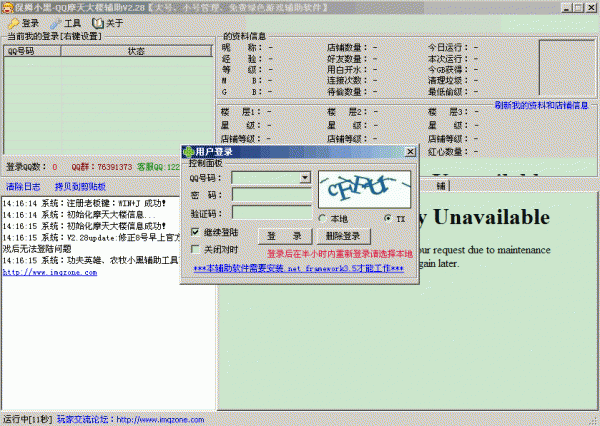Screen dimensions: 600x426
Task: Open the 玩家交流论坛 forum link in the status bar
Action: 130,419
